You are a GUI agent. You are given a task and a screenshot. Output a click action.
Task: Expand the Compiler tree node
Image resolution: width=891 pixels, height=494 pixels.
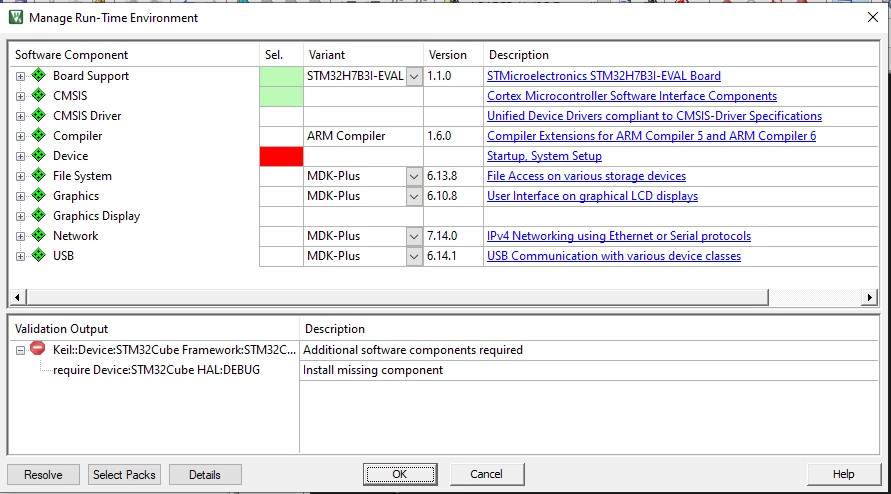(x=20, y=136)
